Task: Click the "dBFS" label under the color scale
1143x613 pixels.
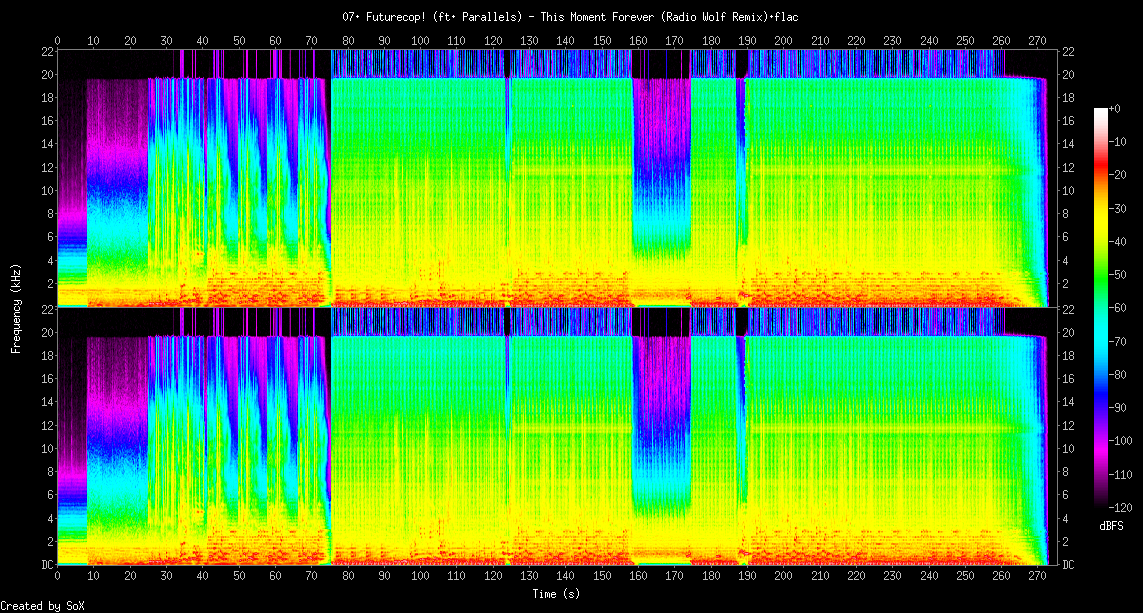Action: coord(1110,525)
